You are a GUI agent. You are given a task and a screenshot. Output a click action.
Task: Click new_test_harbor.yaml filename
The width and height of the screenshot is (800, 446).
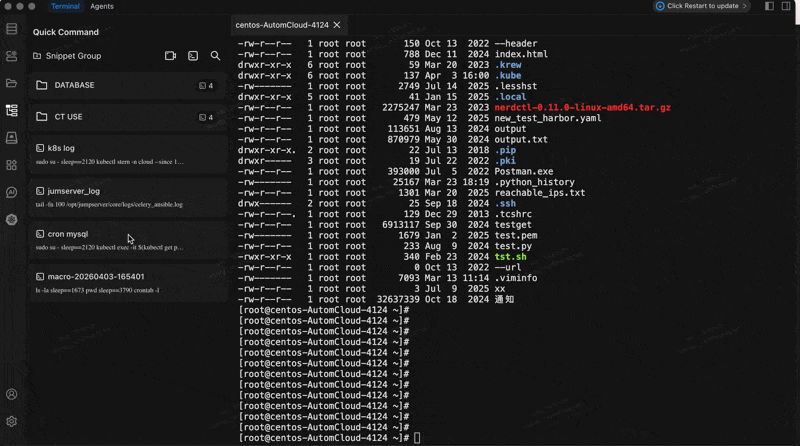point(547,118)
